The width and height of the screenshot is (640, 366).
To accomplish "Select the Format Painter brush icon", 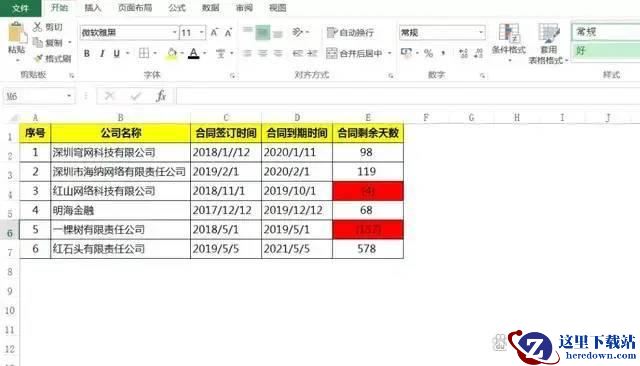I will 39,58.
